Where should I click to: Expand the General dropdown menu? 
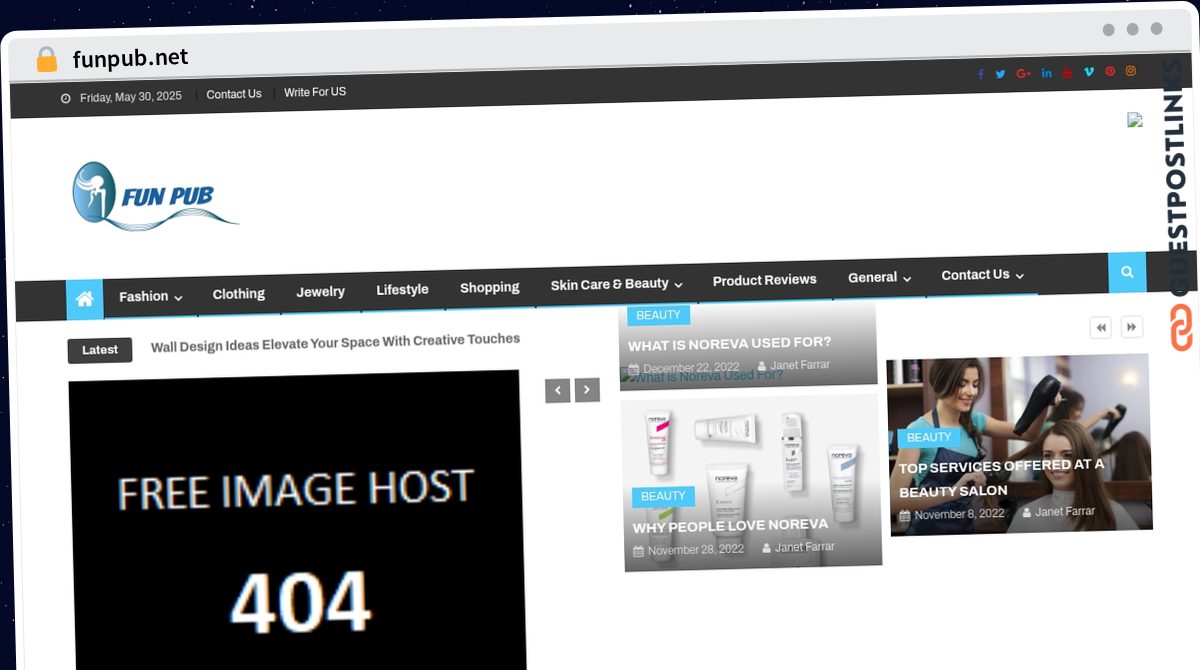tap(878, 278)
